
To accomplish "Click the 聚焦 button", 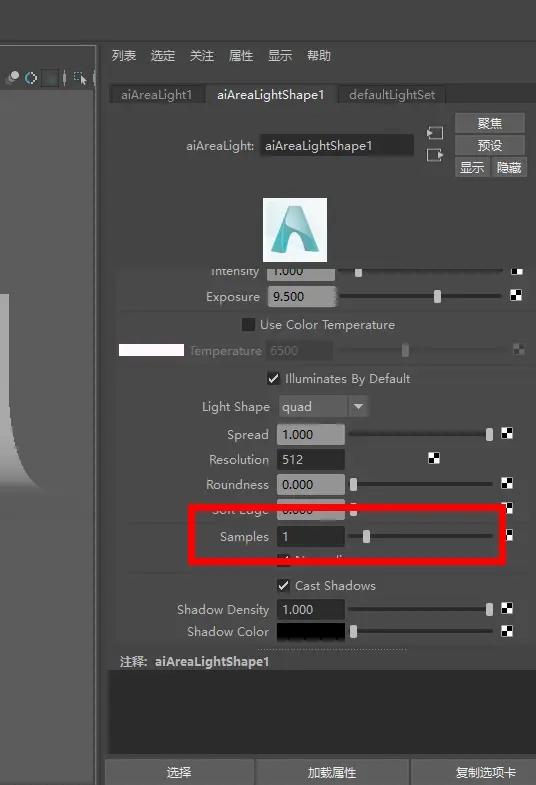I will [490, 123].
